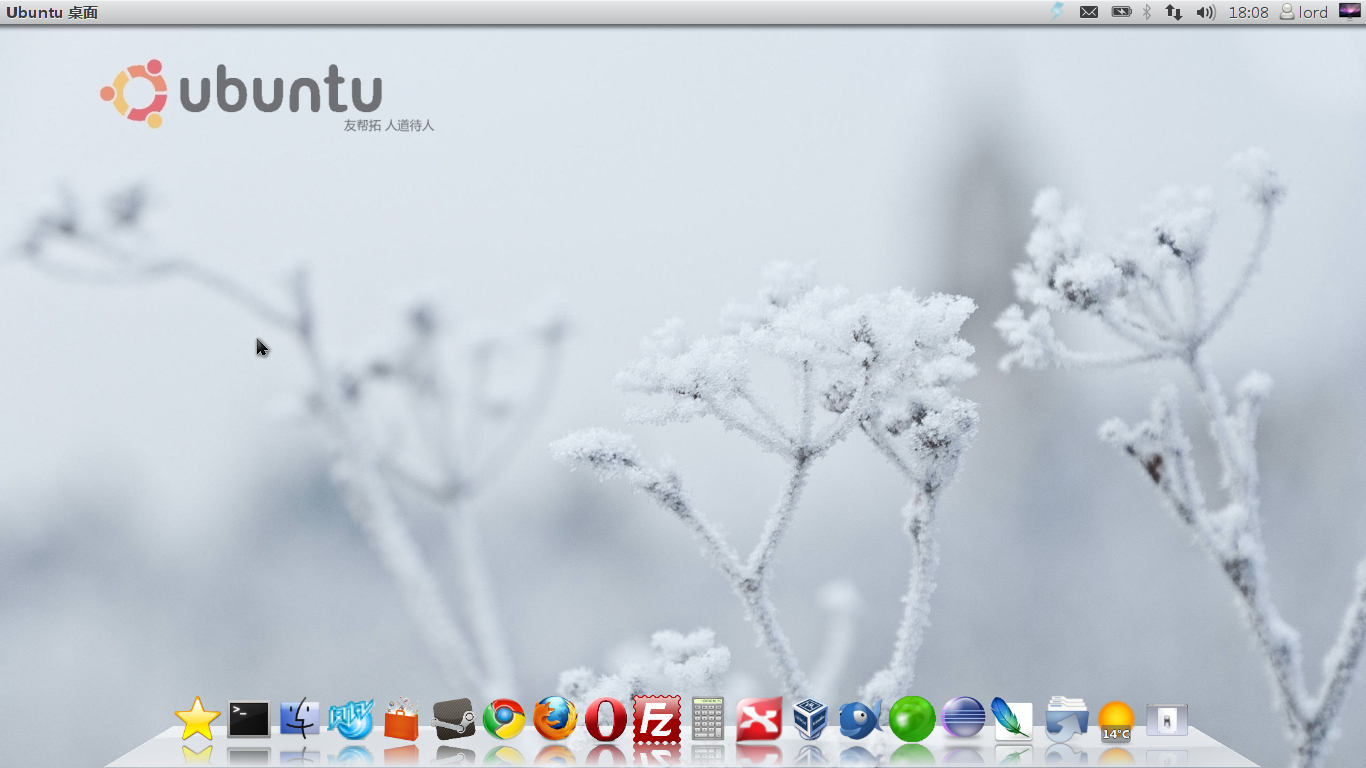Click the Ubuntu 桌面 panel title
This screenshot has height=768, width=1366.
tap(52, 12)
